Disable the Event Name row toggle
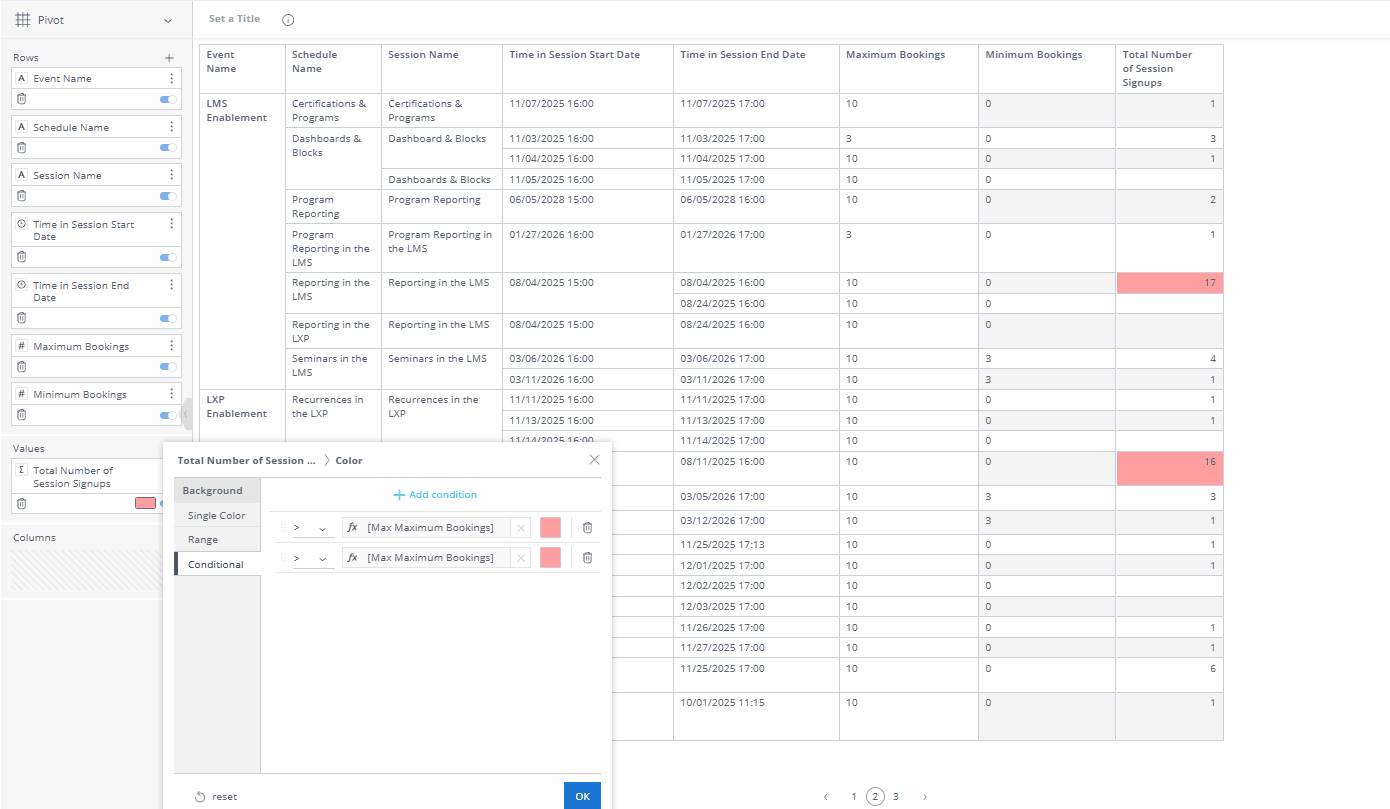1390x809 pixels. pos(166,98)
